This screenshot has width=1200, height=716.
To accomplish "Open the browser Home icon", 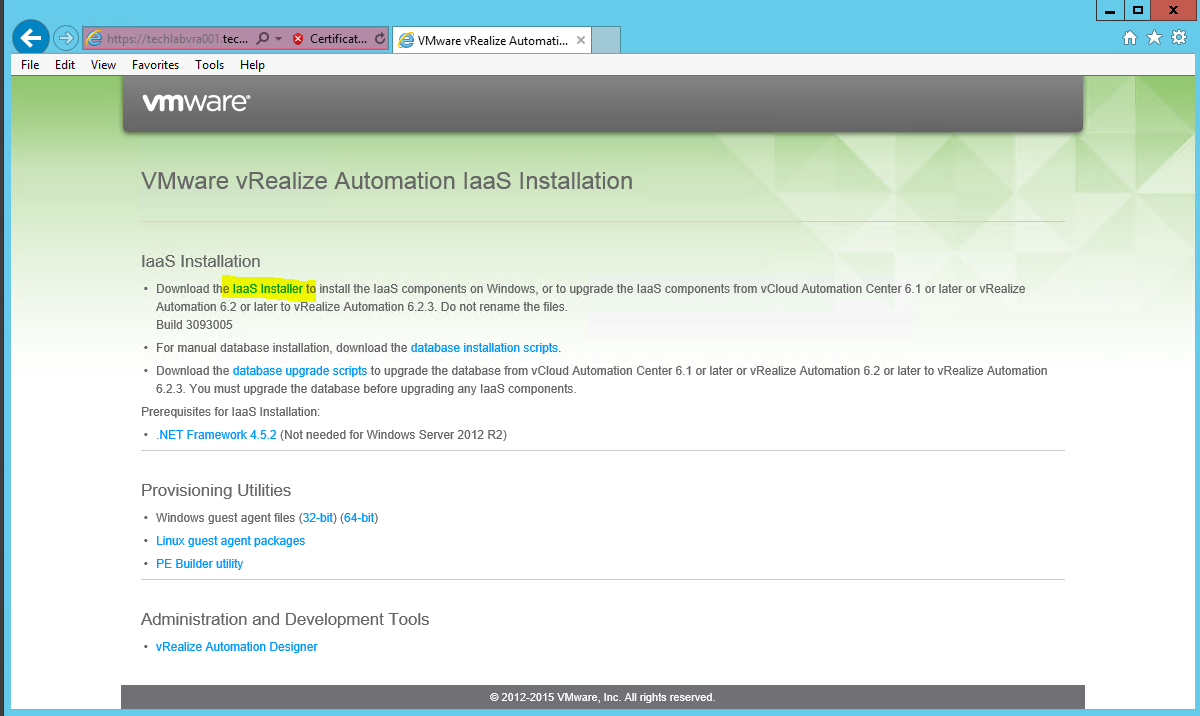I will coord(1130,38).
